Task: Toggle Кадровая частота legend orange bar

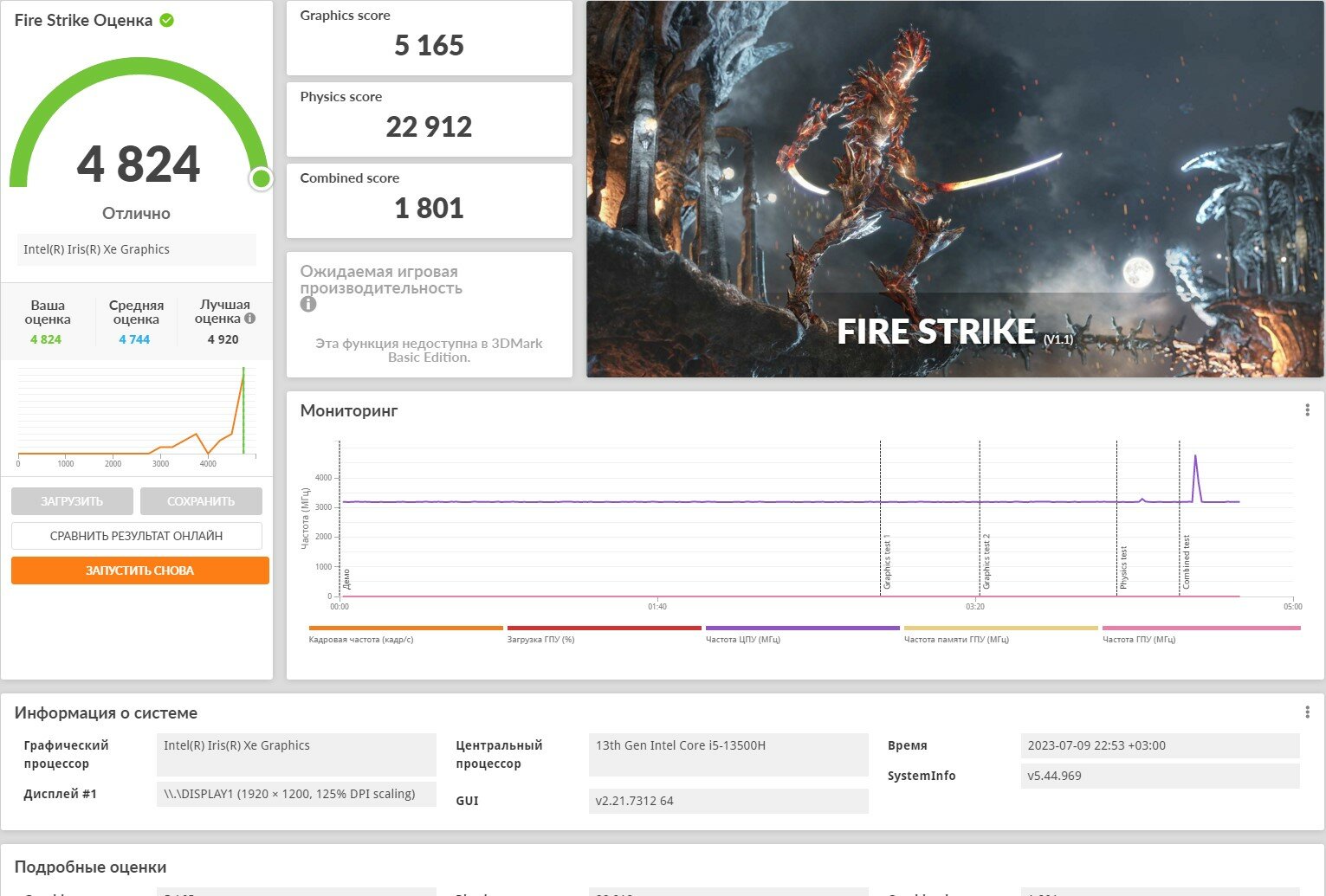Action: pyautogui.click(x=405, y=628)
